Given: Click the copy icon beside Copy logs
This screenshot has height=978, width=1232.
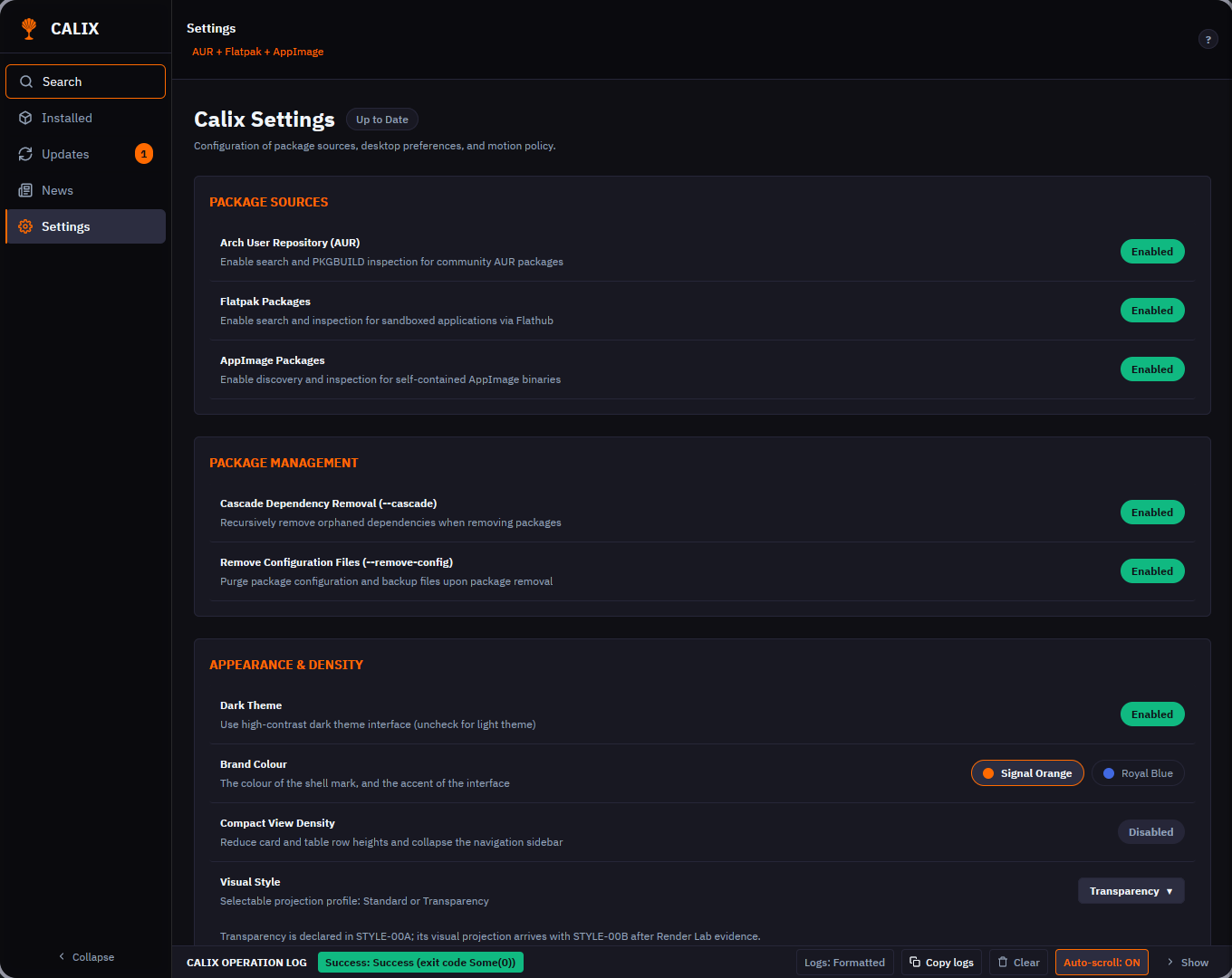Looking at the screenshot, I should tap(915, 962).
